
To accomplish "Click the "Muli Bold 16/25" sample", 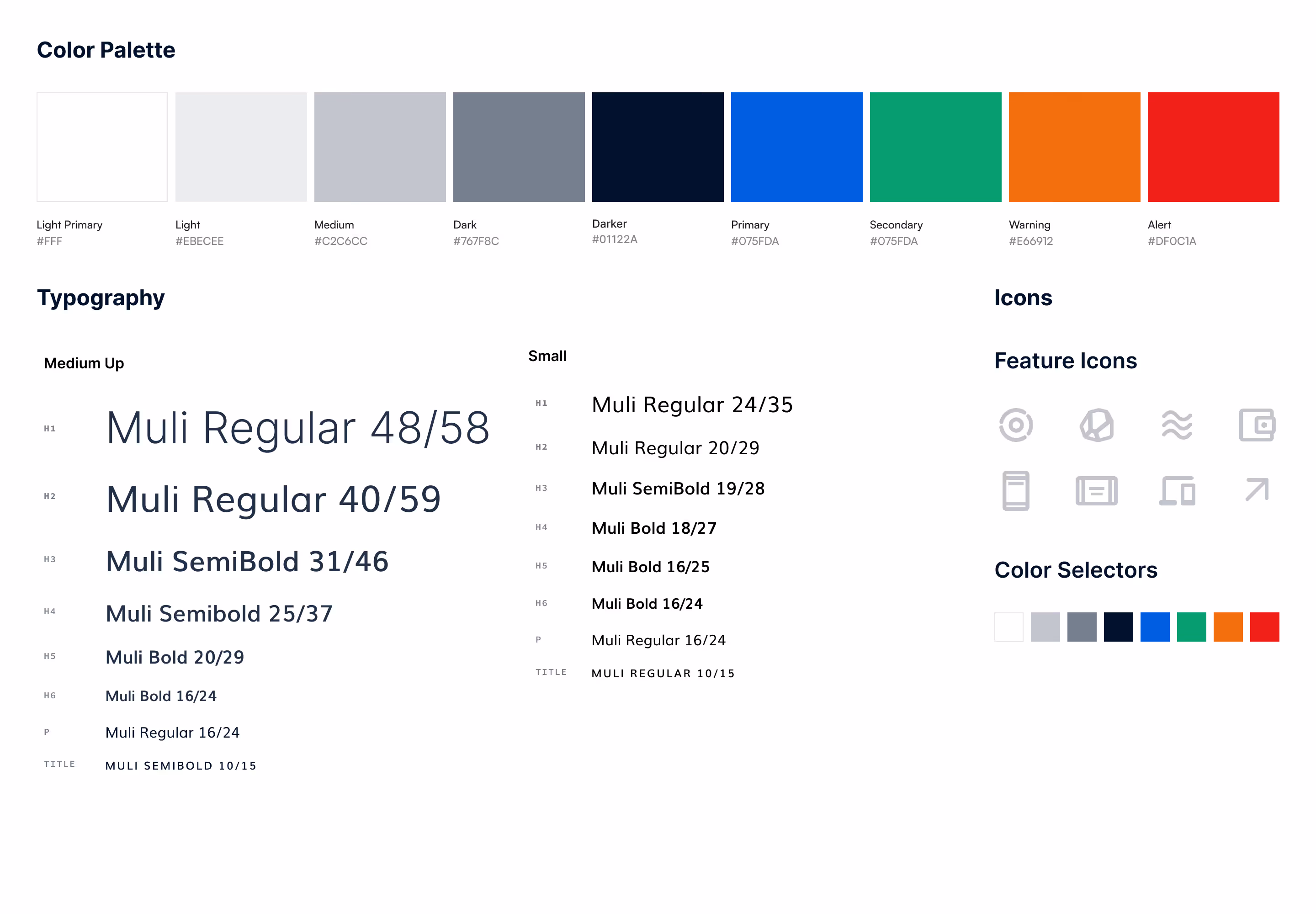I will click(651, 567).
